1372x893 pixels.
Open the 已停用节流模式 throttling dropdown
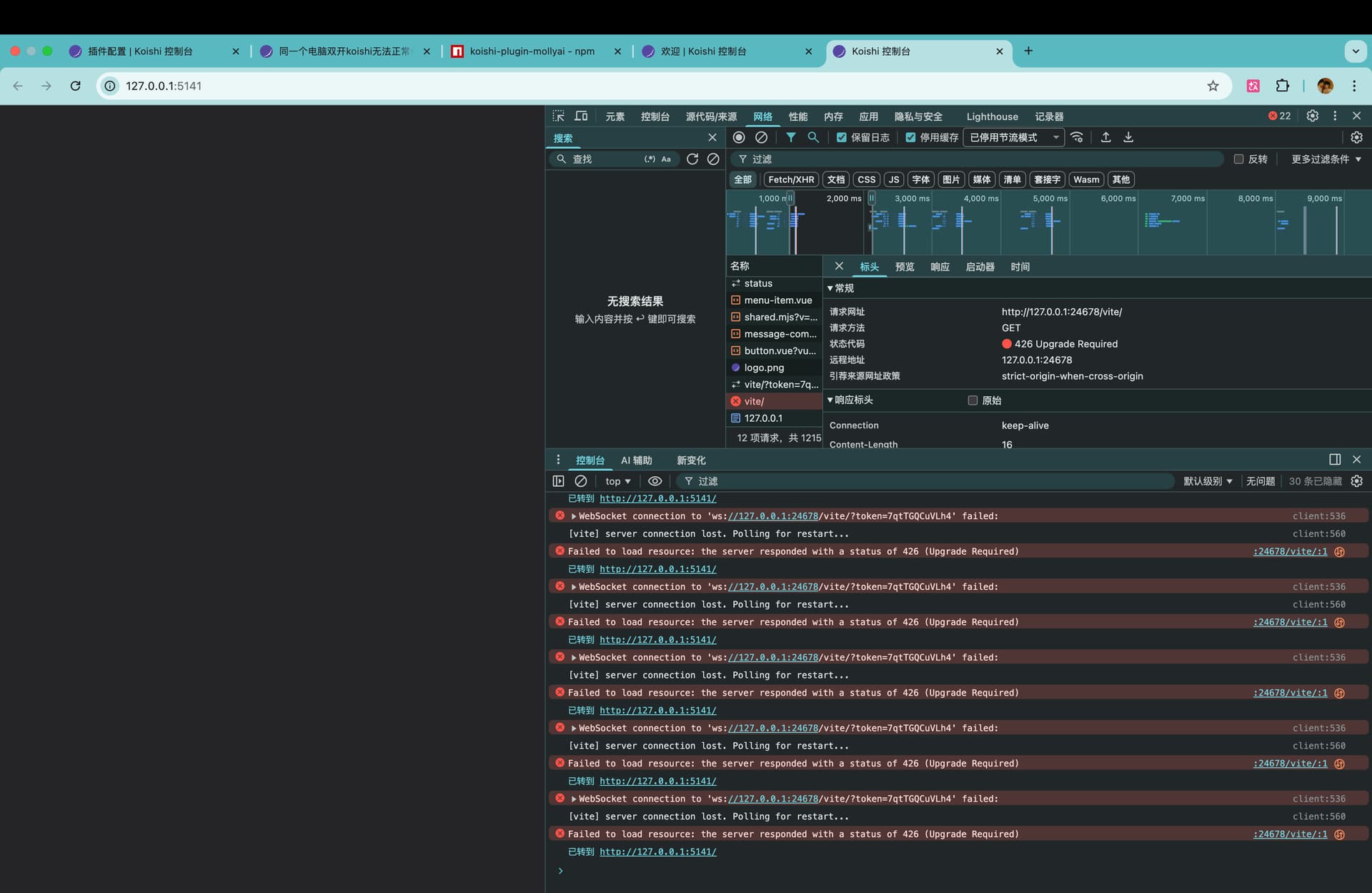point(1013,137)
